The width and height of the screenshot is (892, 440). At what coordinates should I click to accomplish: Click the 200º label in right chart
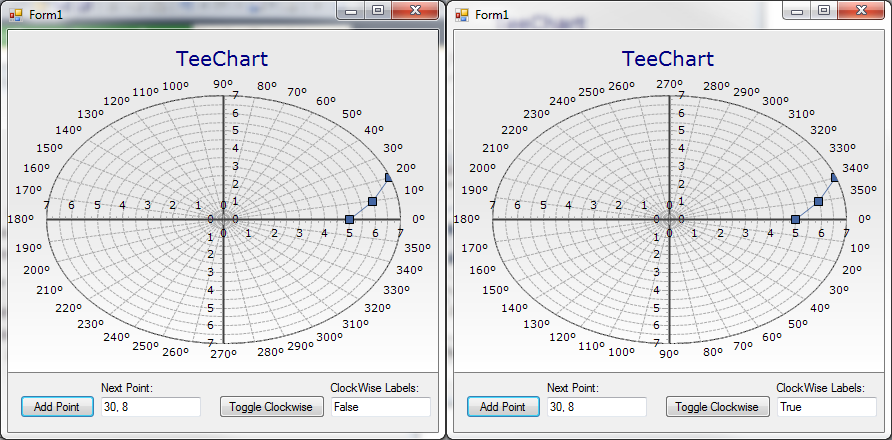[x=483, y=168]
